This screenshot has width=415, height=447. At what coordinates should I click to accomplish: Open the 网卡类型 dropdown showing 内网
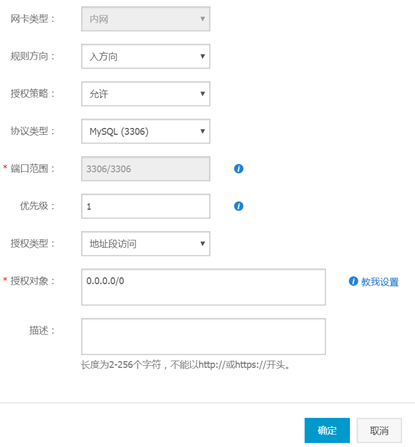(146, 19)
